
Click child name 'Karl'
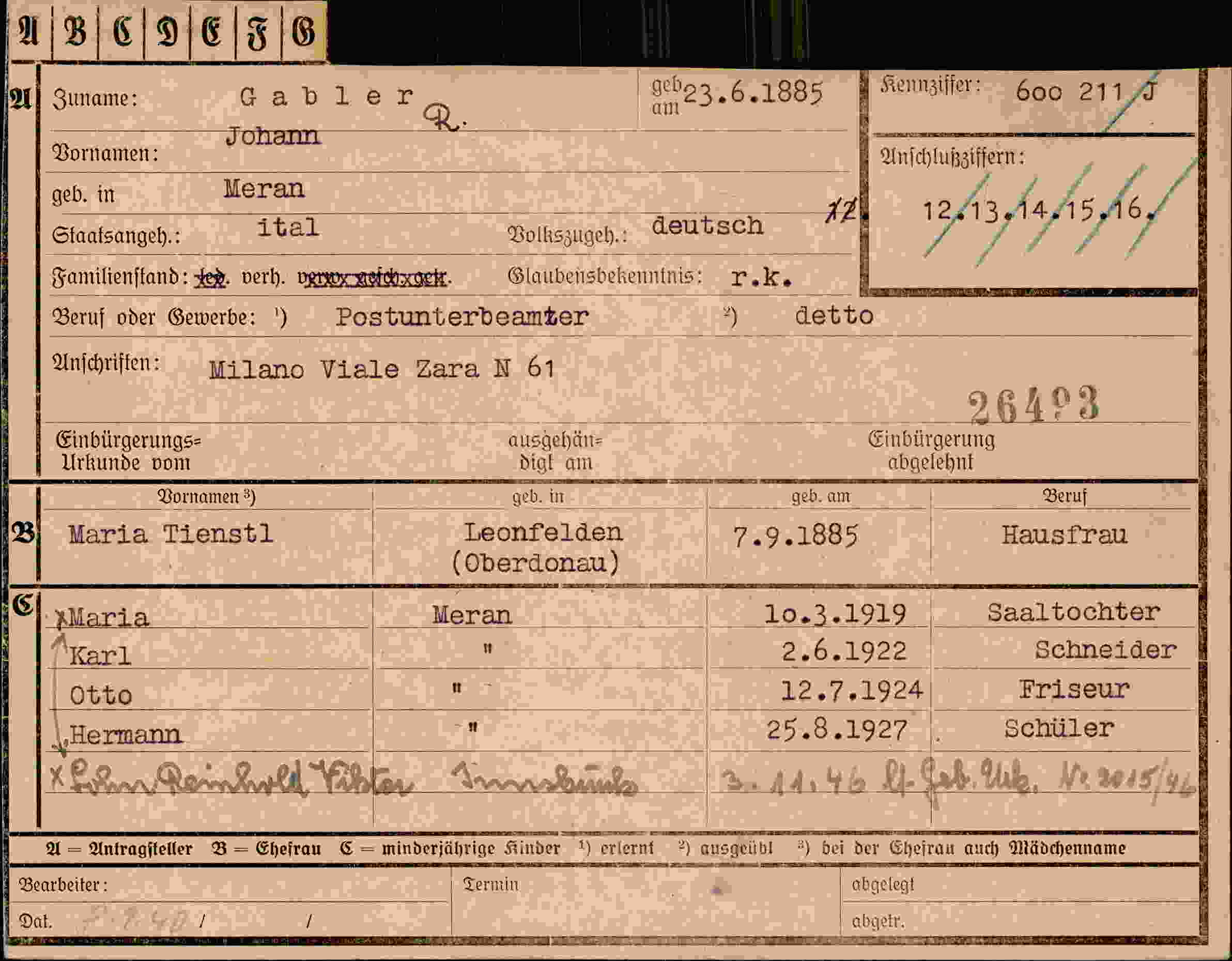100,655
